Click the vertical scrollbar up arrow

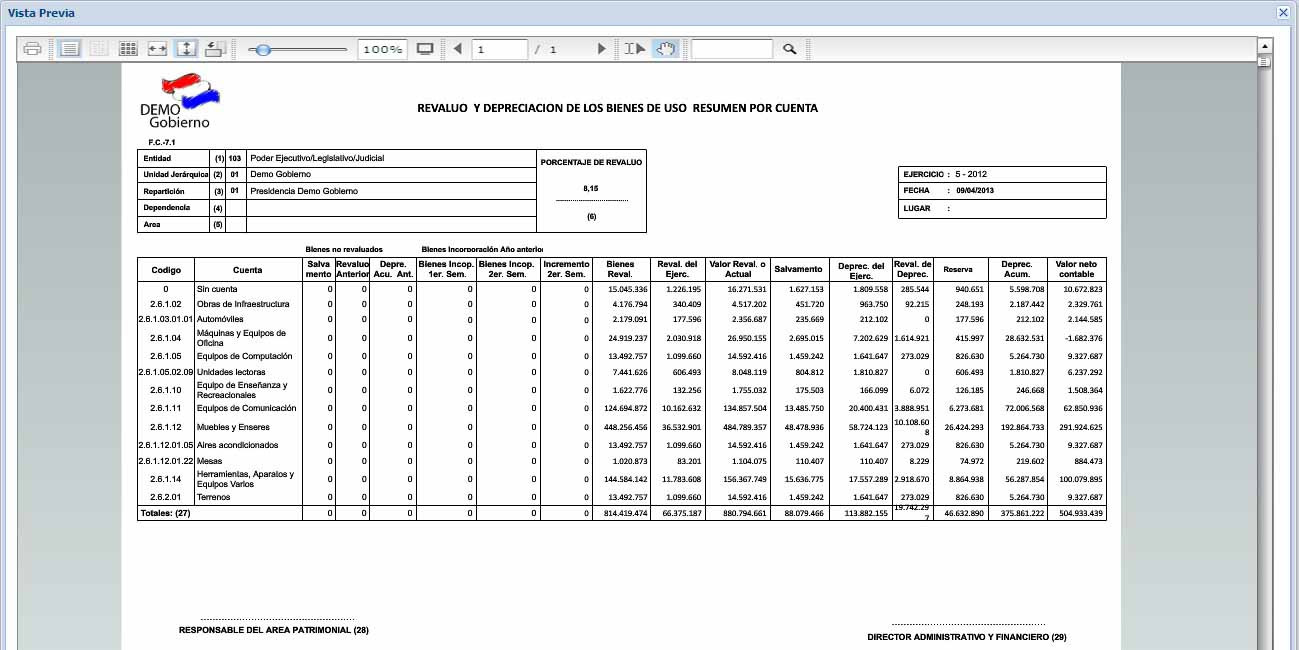(1264, 46)
